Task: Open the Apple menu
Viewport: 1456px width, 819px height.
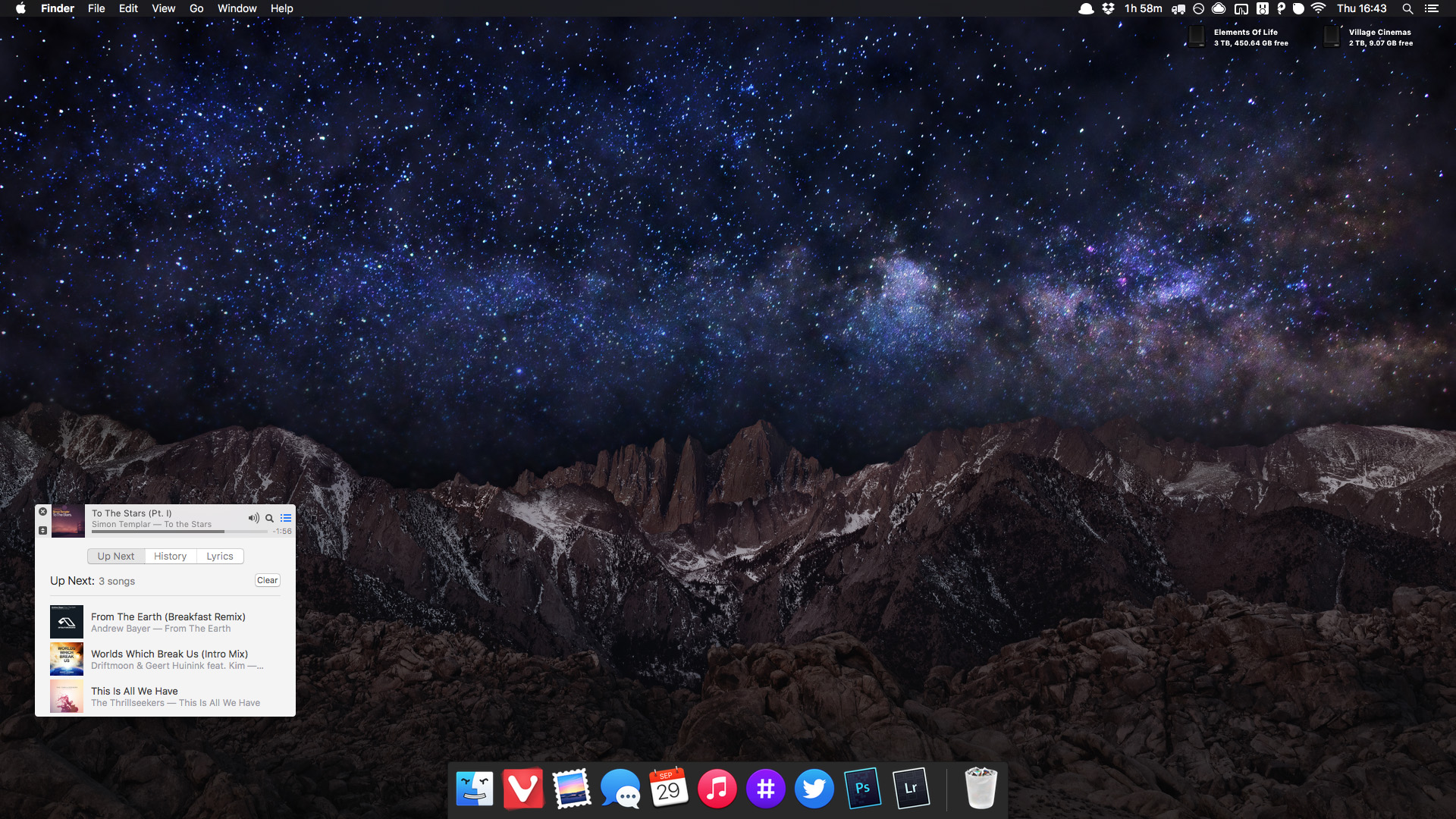Action: (x=20, y=8)
